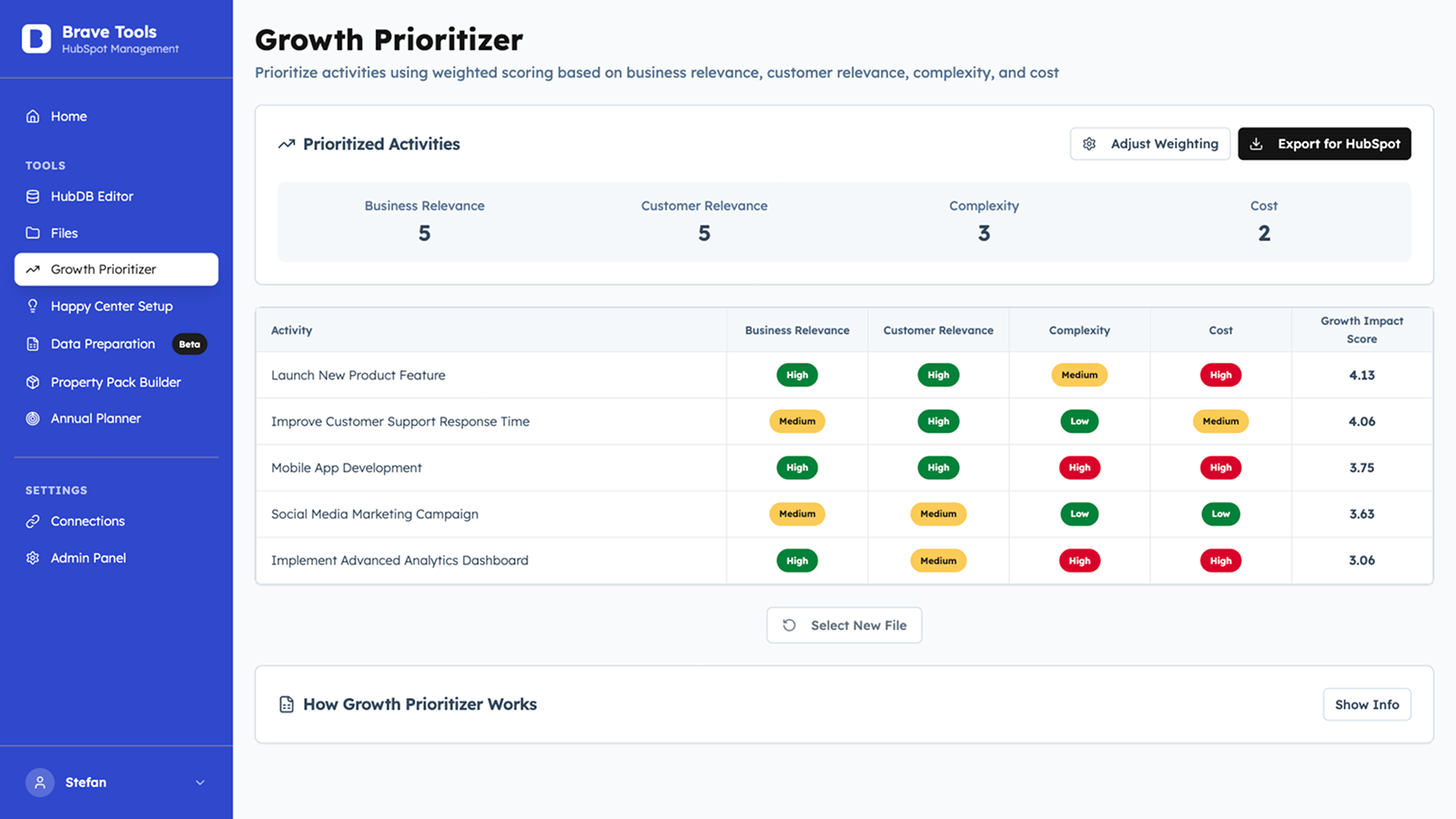Open Connections under Settings
Image resolution: width=1456 pixels, height=819 pixels.
pos(87,521)
